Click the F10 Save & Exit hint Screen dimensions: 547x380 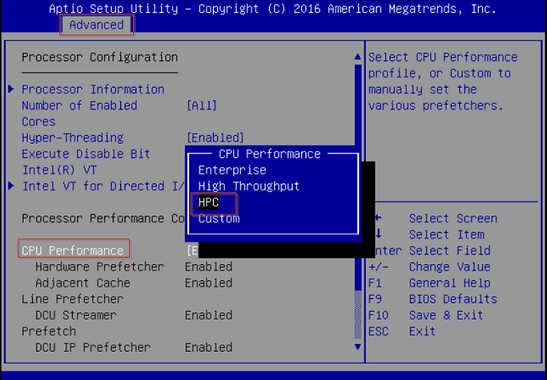(x=426, y=315)
